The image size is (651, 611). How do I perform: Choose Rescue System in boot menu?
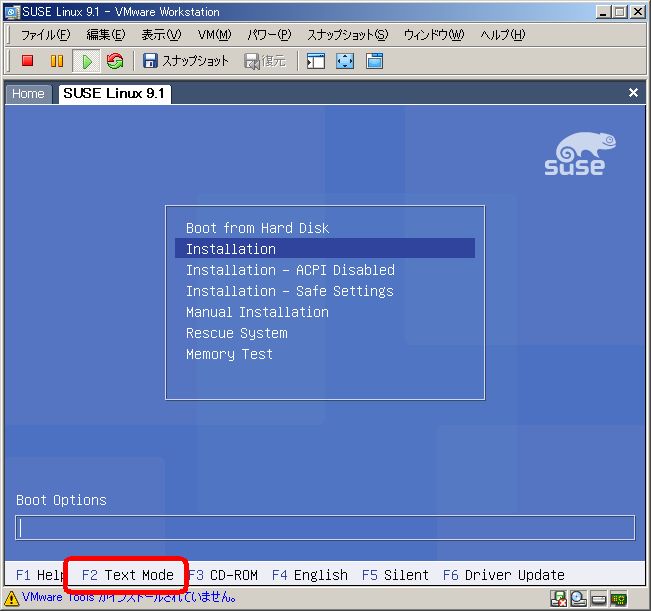click(236, 333)
